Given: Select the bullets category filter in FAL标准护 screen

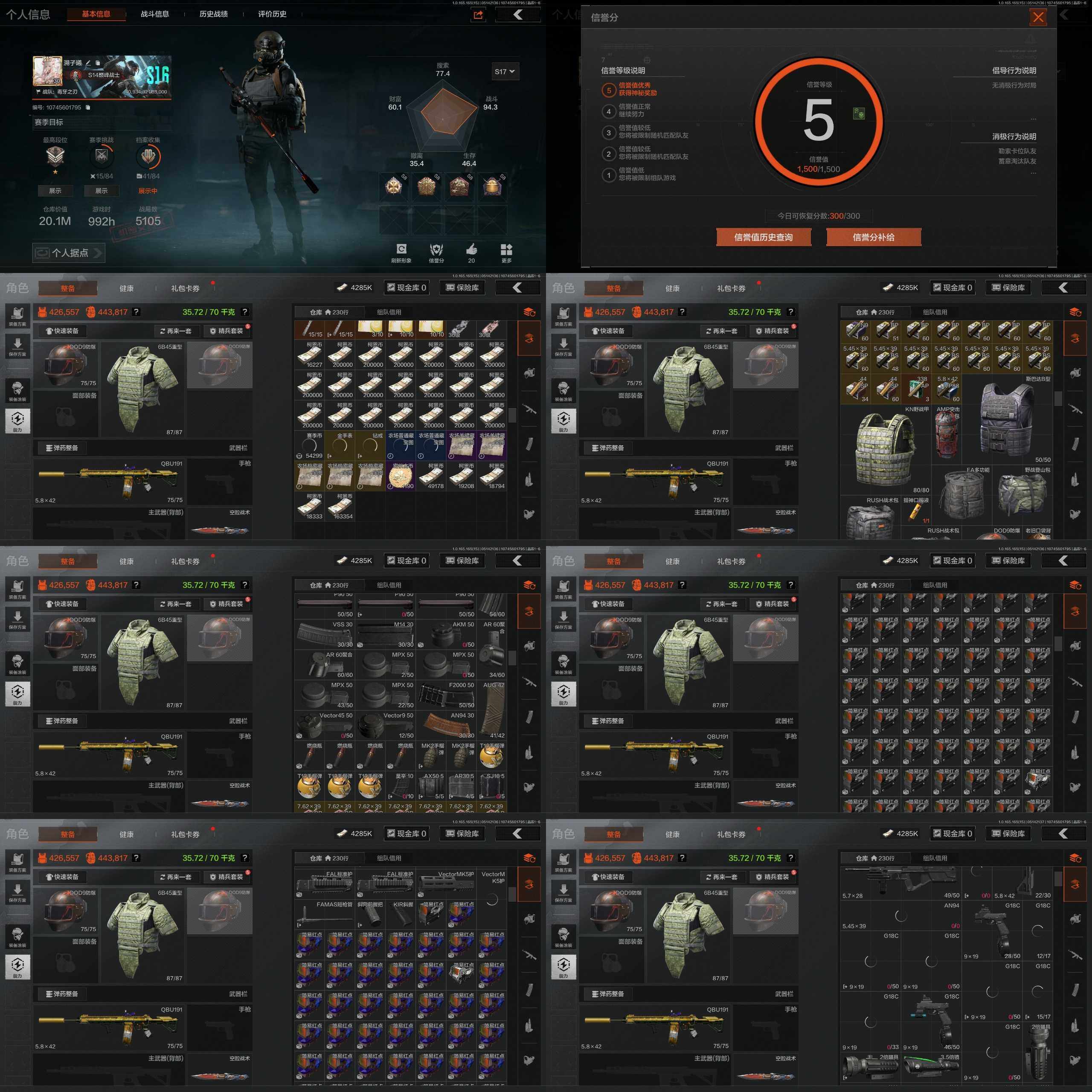Looking at the screenshot, I should click(529, 1026).
